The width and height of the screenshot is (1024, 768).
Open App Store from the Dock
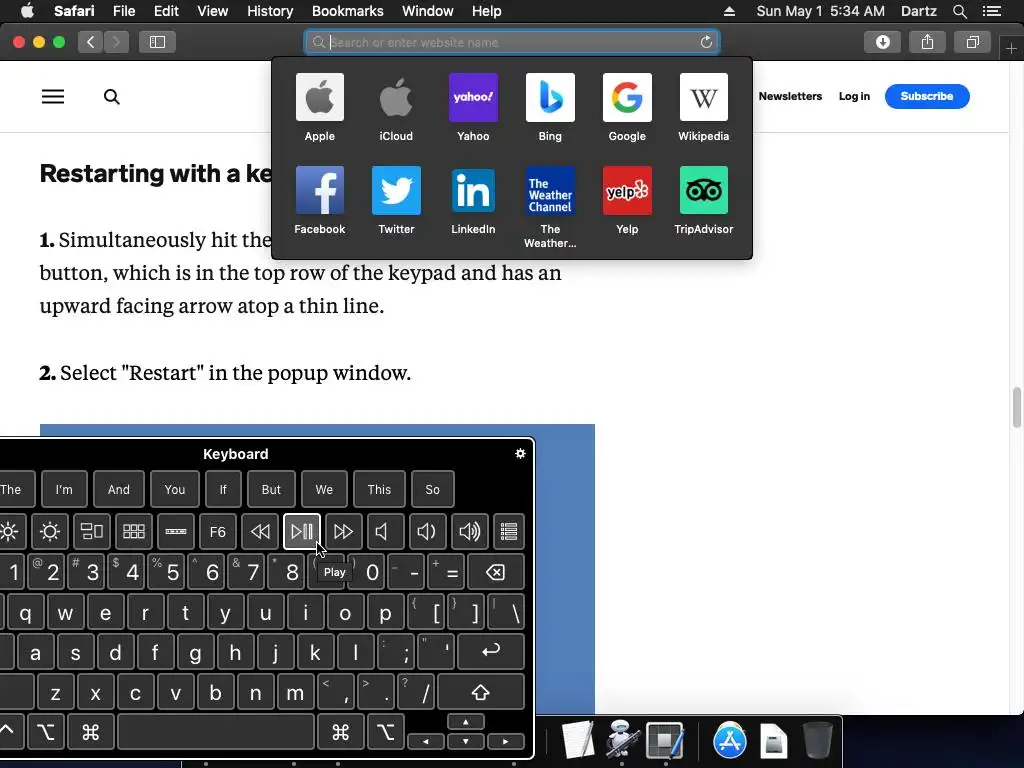point(729,741)
